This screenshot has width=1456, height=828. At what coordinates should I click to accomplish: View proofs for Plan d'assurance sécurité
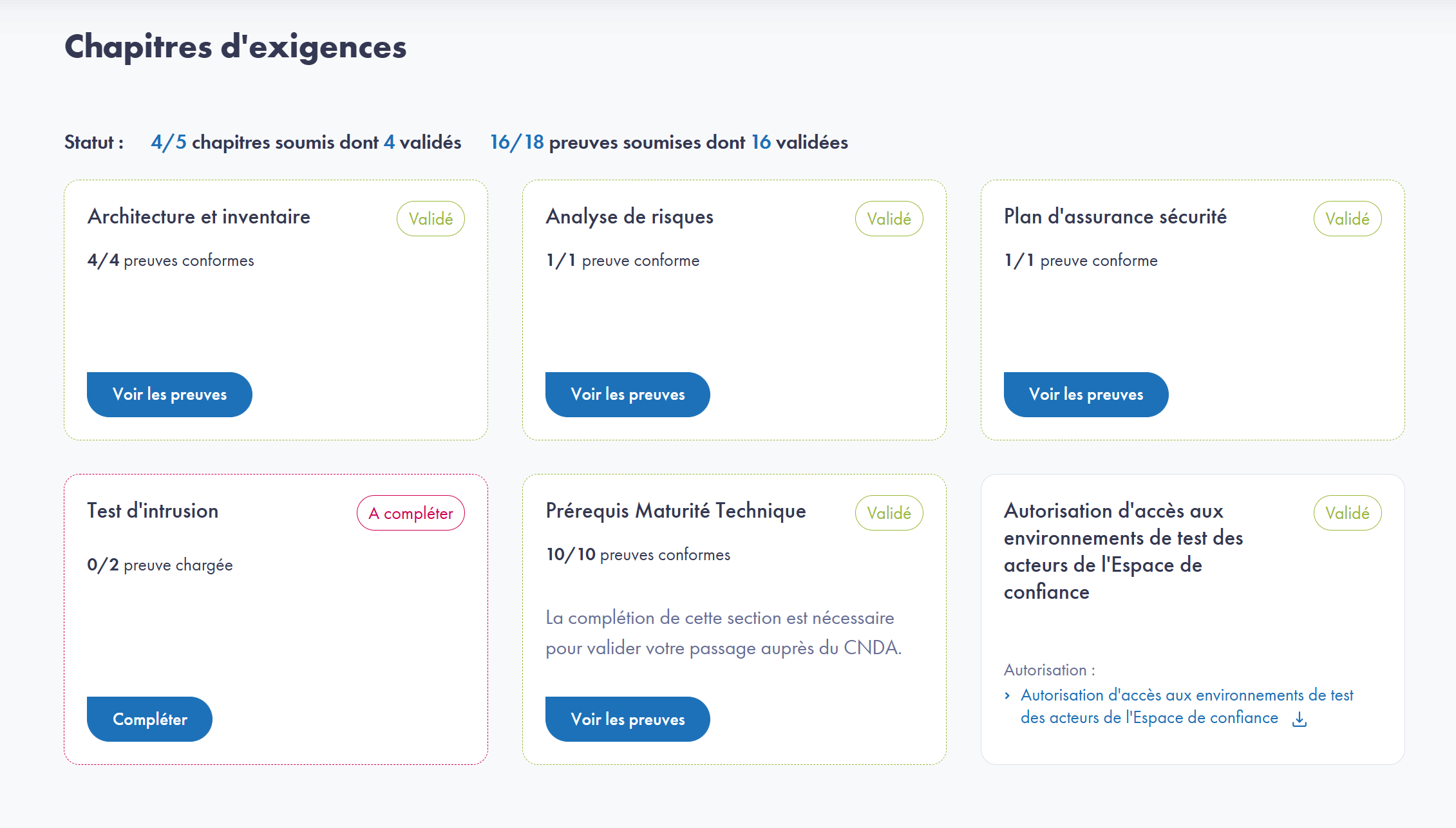1086,395
